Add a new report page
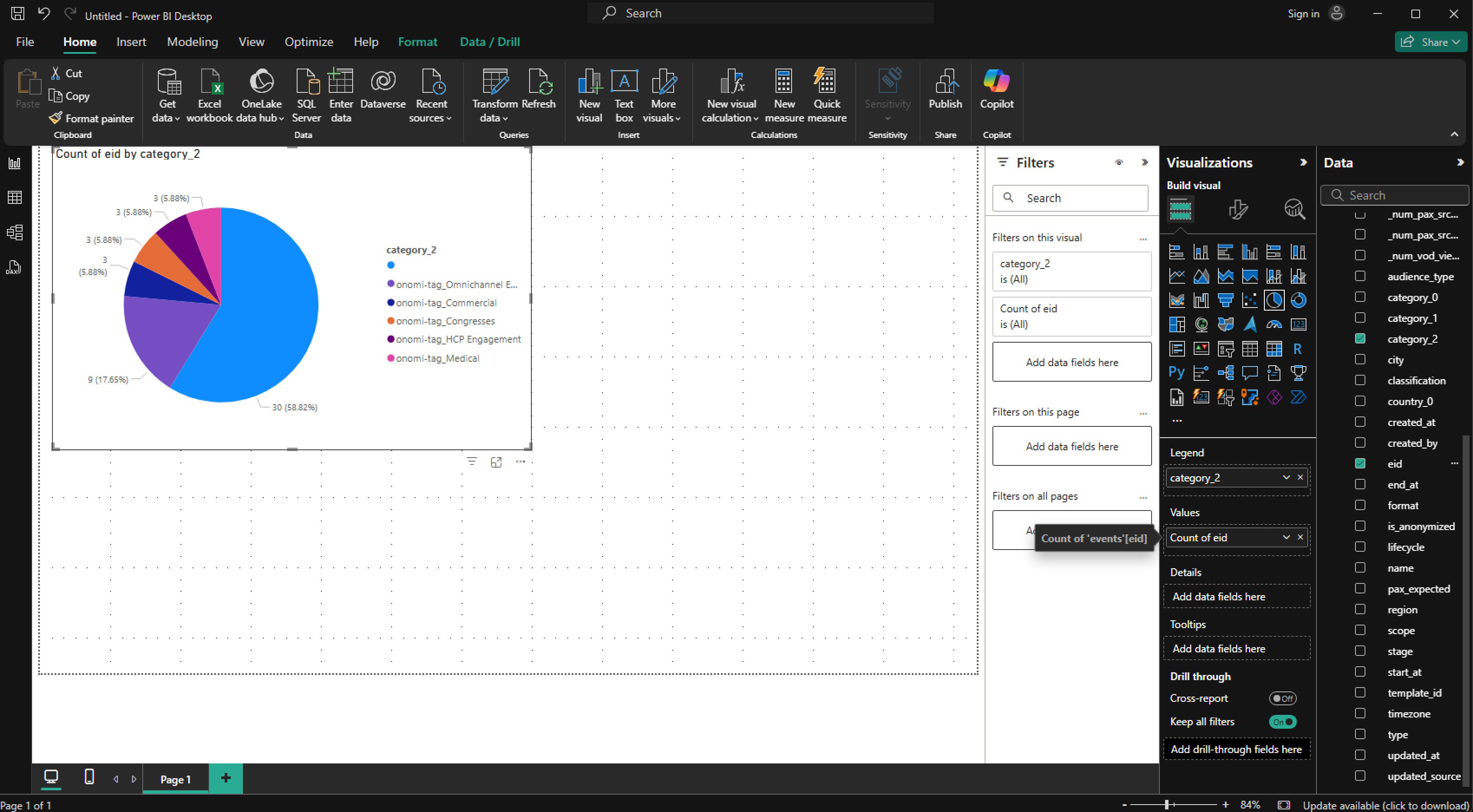Image resolution: width=1473 pixels, height=812 pixels. pyautogui.click(x=226, y=778)
